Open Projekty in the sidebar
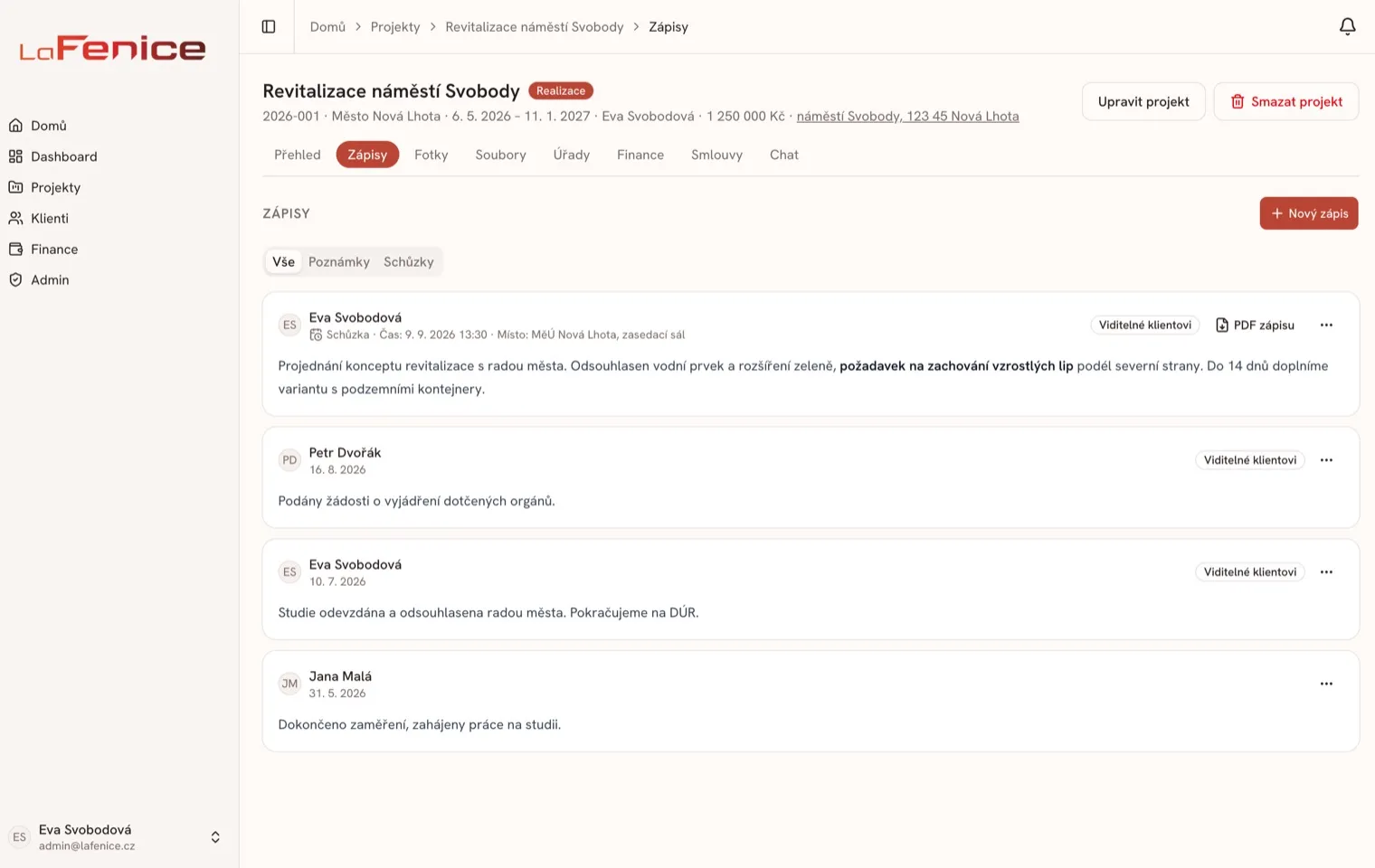Image resolution: width=1375 pixels, height=868 pixels. (119, 187)
